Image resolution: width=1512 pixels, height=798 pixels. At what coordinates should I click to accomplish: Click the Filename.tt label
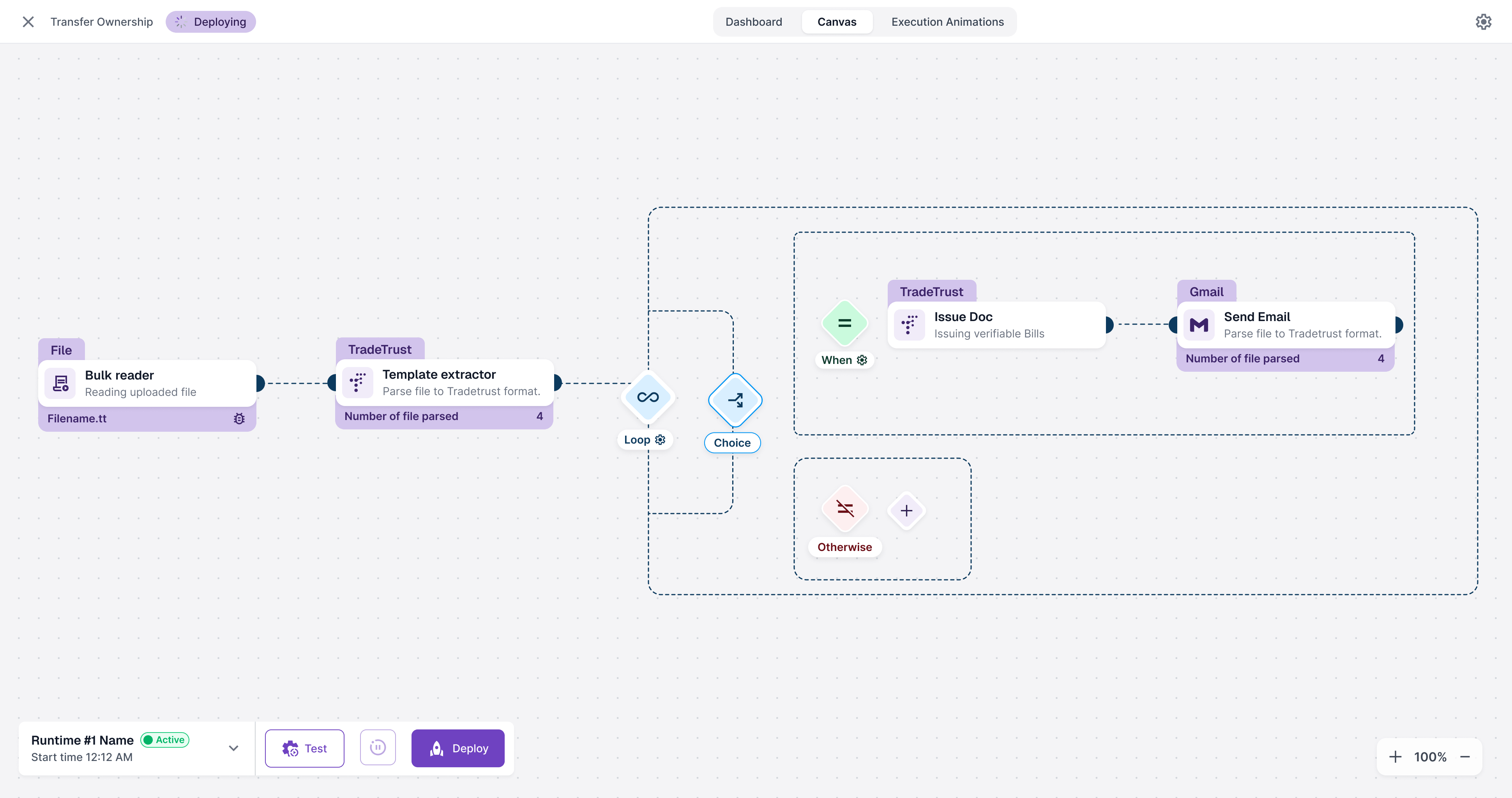tap(77, 418)
